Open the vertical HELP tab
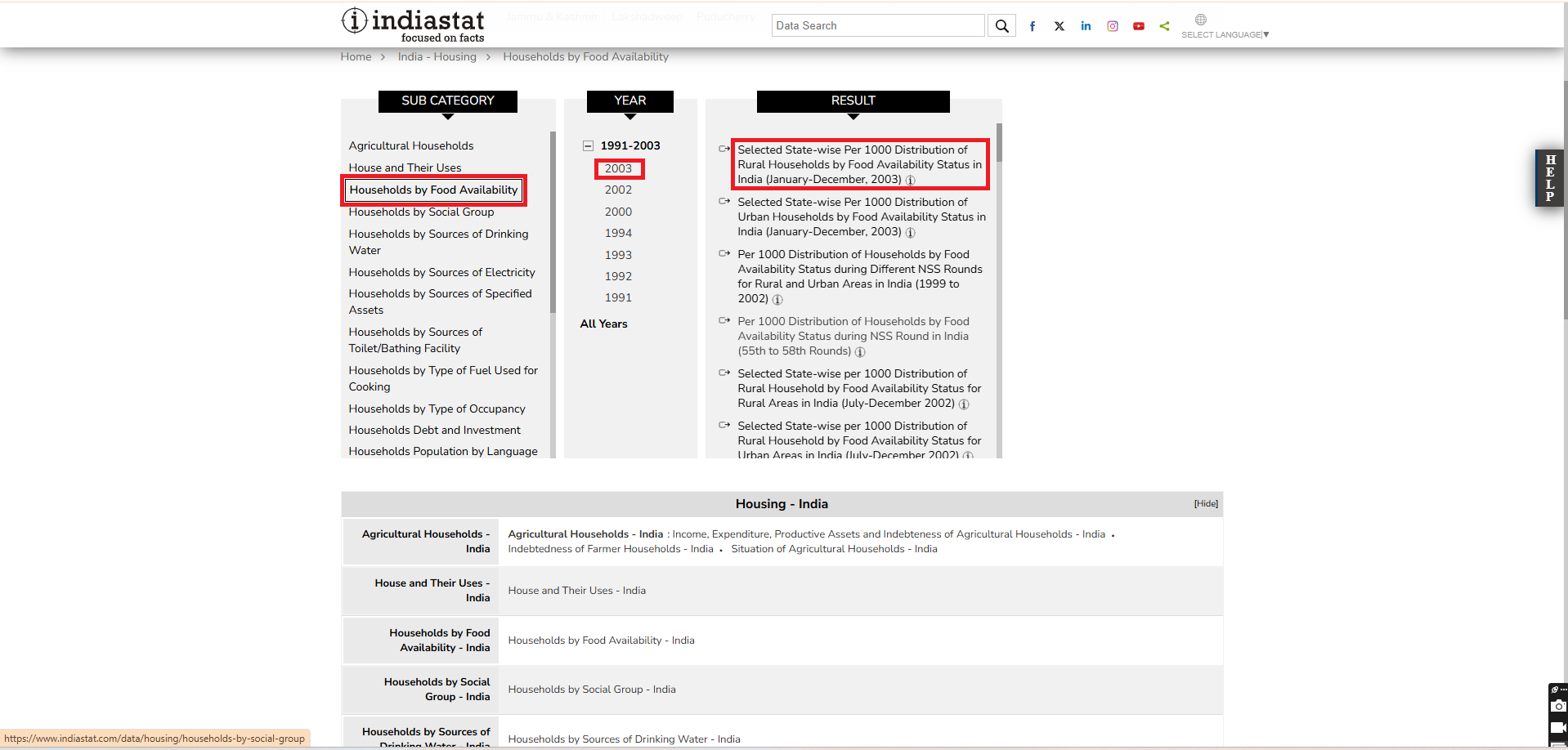1568x750 pixels. point(1549,178)
